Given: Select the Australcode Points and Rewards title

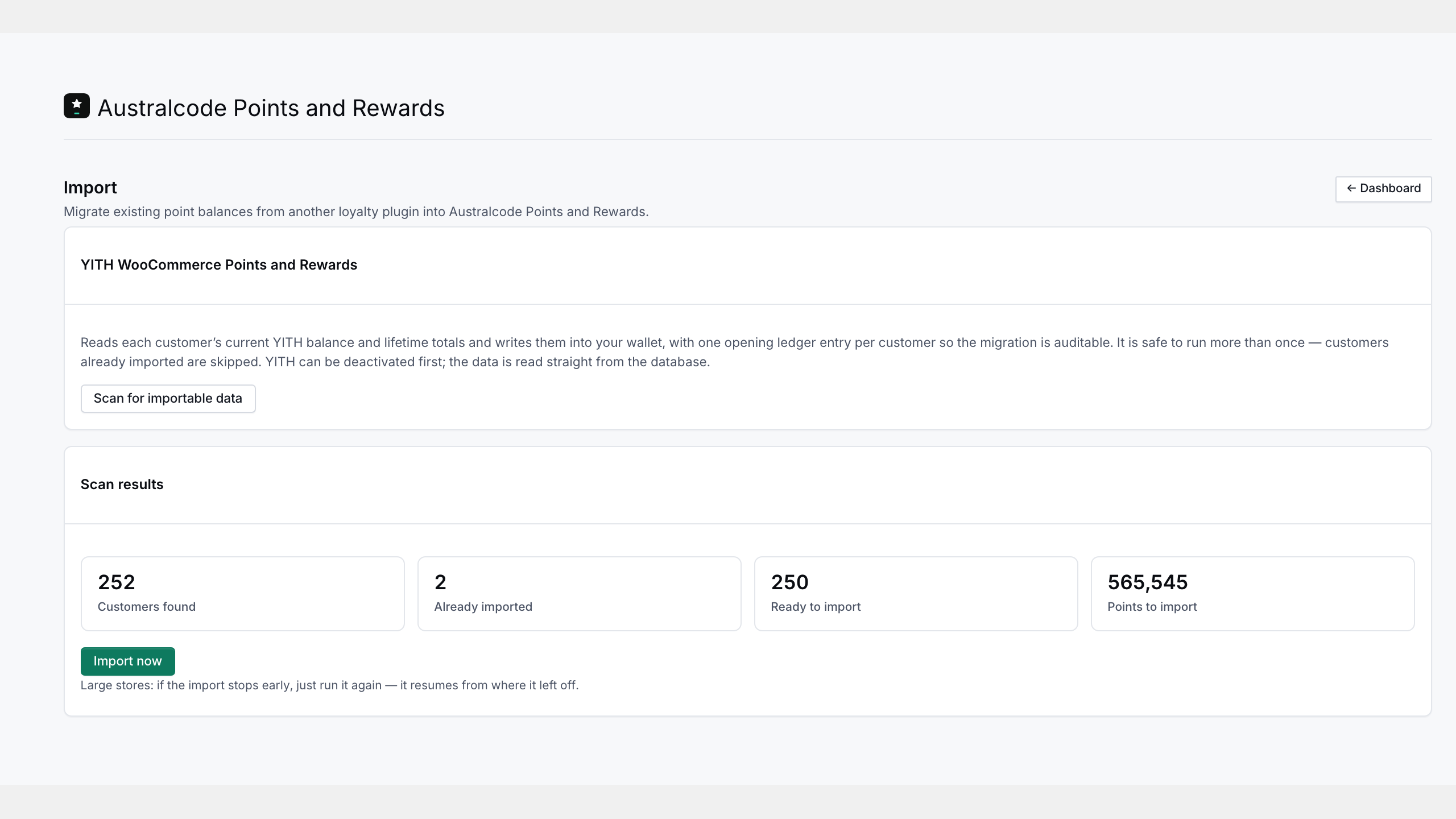Looking at the screenshot, I should coord(271,108).
